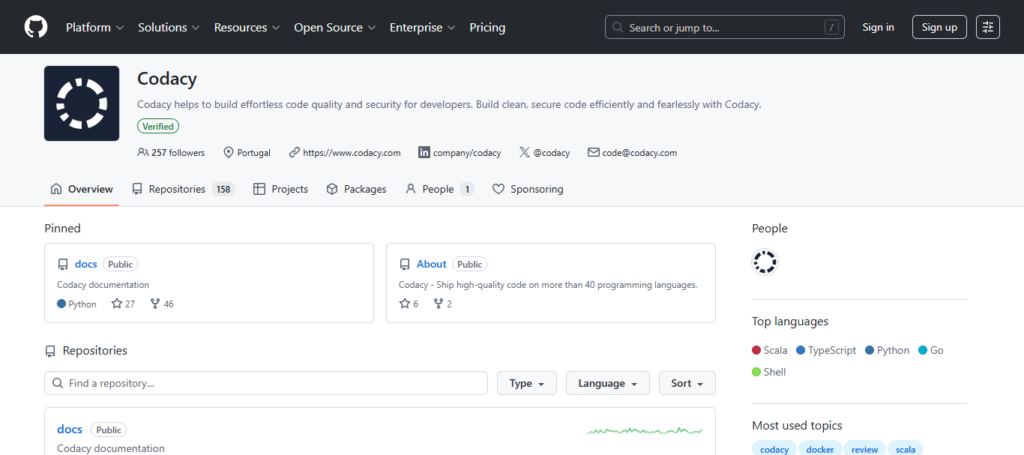1024x455 pixels.
Task: Filter by Shell language
Action: click(769, 372)
